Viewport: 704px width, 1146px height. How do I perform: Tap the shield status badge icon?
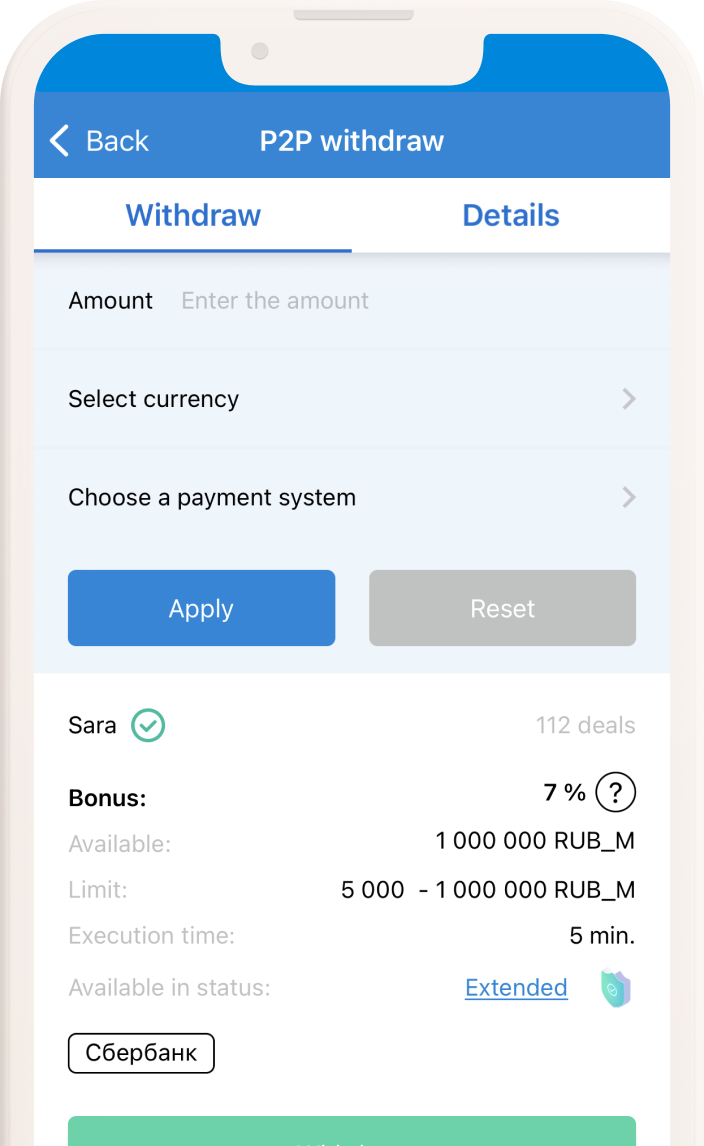(615, 988)
